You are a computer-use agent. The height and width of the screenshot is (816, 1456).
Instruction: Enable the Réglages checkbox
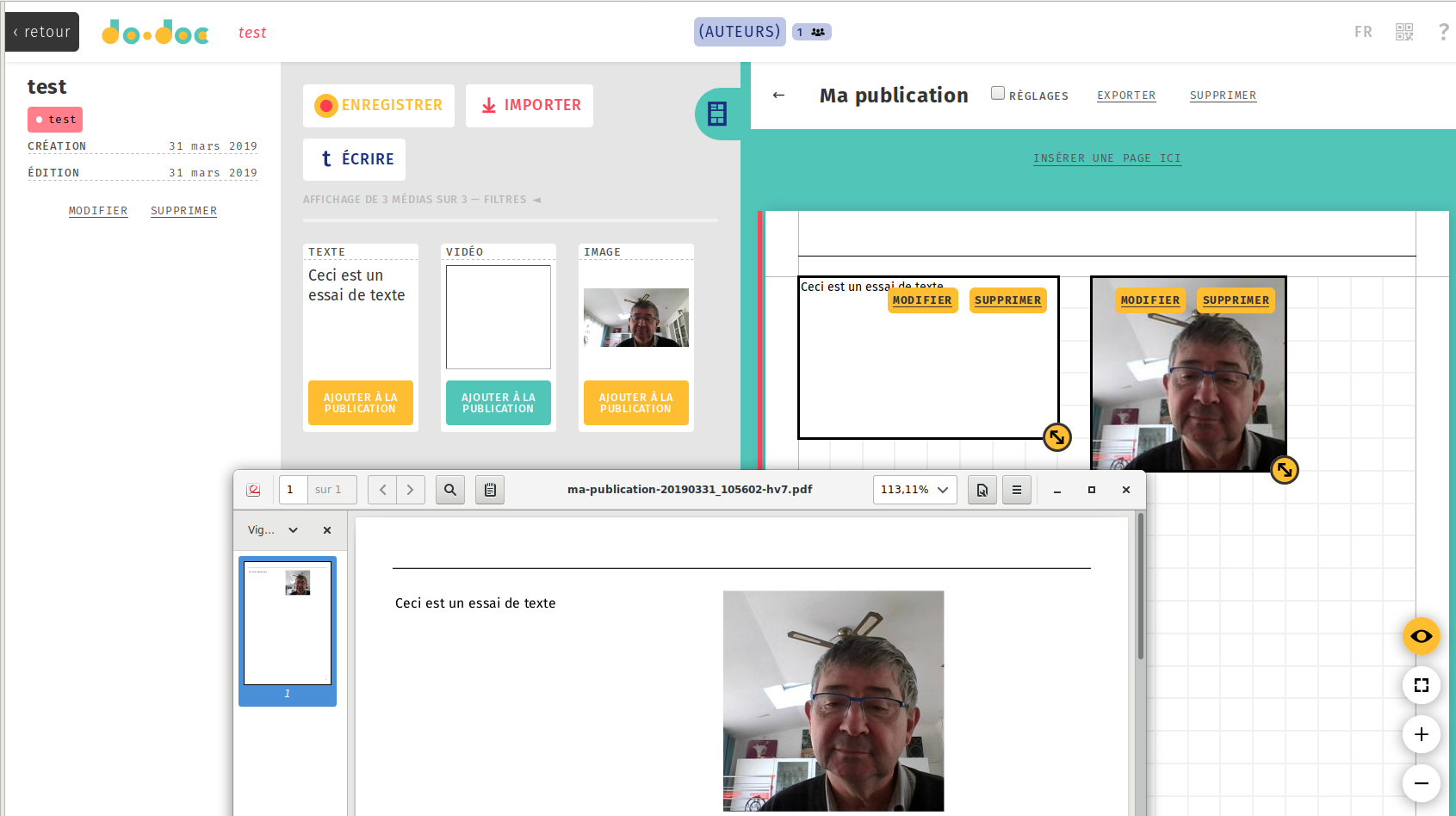(998, 94)
